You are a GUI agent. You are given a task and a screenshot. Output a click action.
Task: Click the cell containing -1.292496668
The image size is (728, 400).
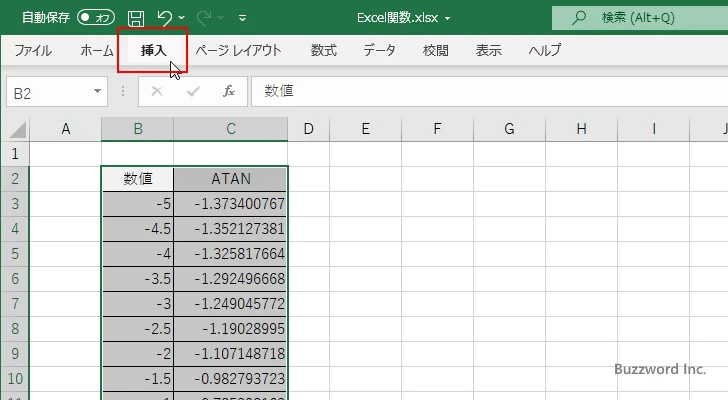coord(231,279)
